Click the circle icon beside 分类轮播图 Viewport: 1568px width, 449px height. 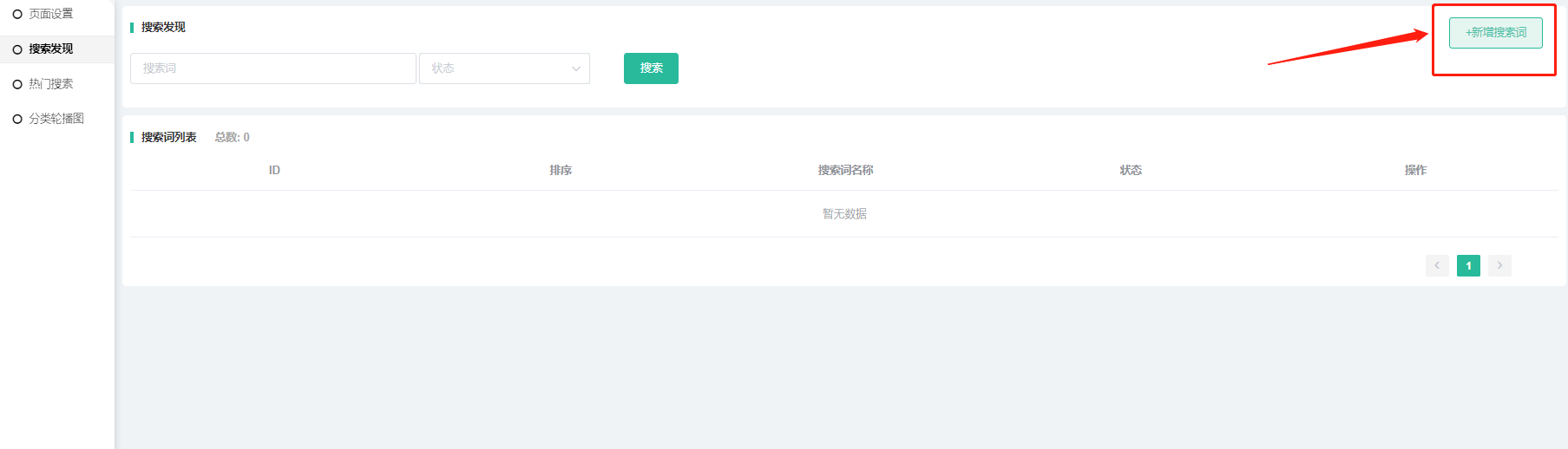17,119
